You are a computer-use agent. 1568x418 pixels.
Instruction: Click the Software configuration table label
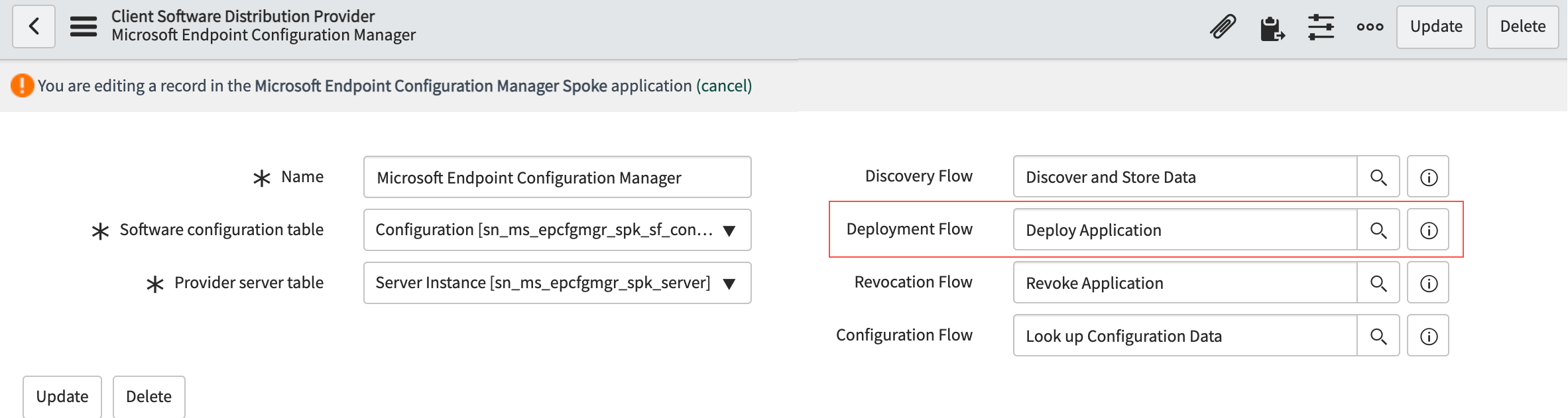221,230
